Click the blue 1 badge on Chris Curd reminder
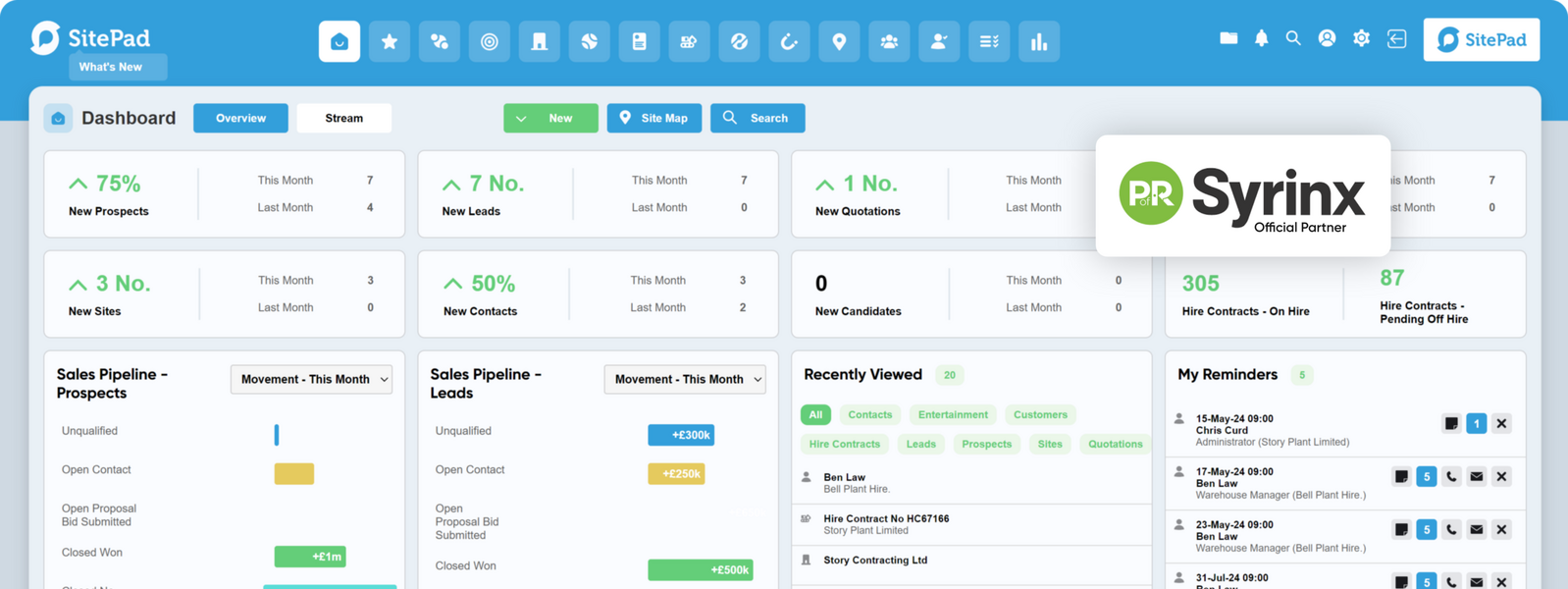Screen dimensions: 1568x589 tap(1476, 424)
